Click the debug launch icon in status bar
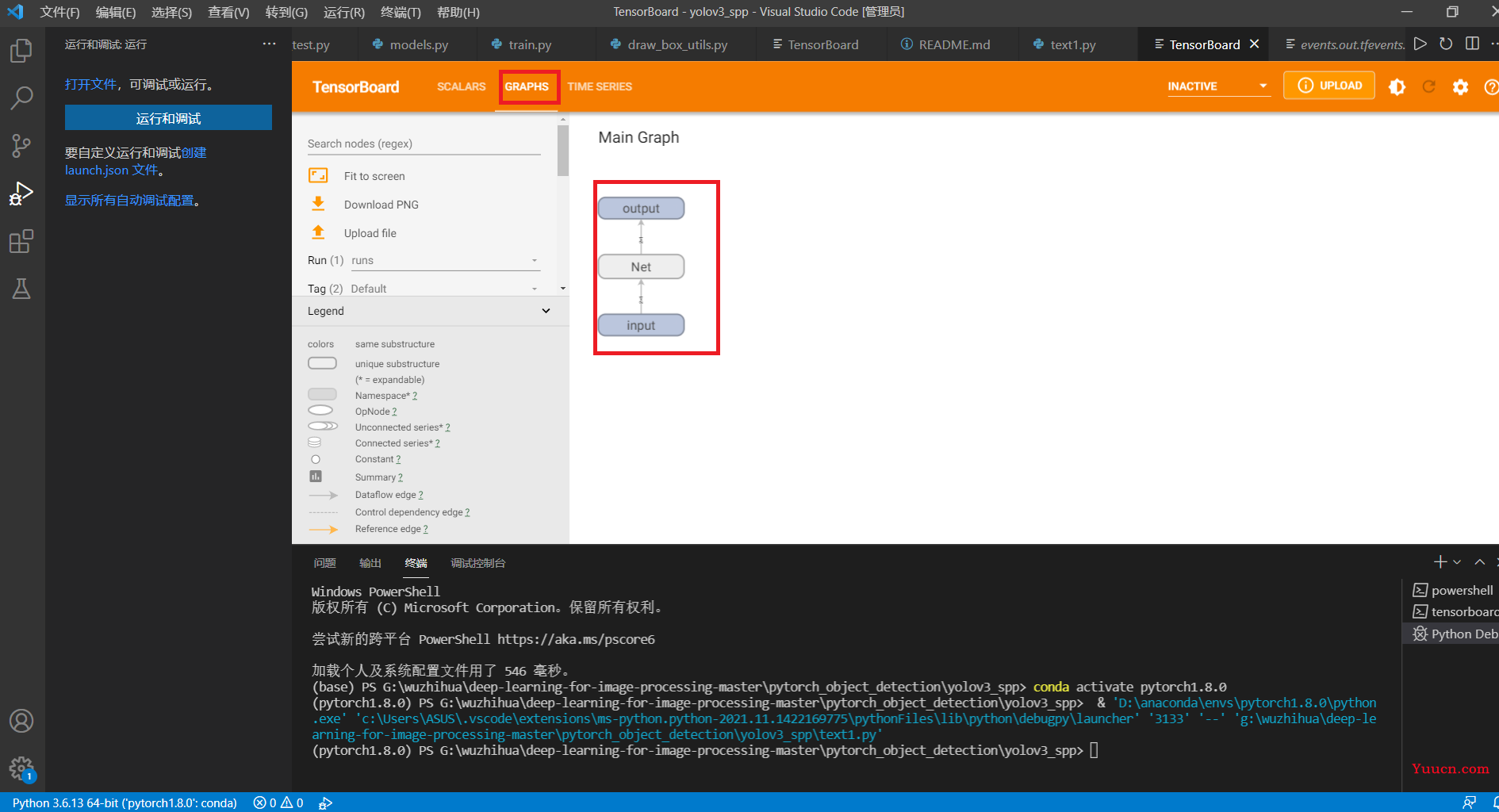Screen dimensions: 1499x812 click(325, 802)
